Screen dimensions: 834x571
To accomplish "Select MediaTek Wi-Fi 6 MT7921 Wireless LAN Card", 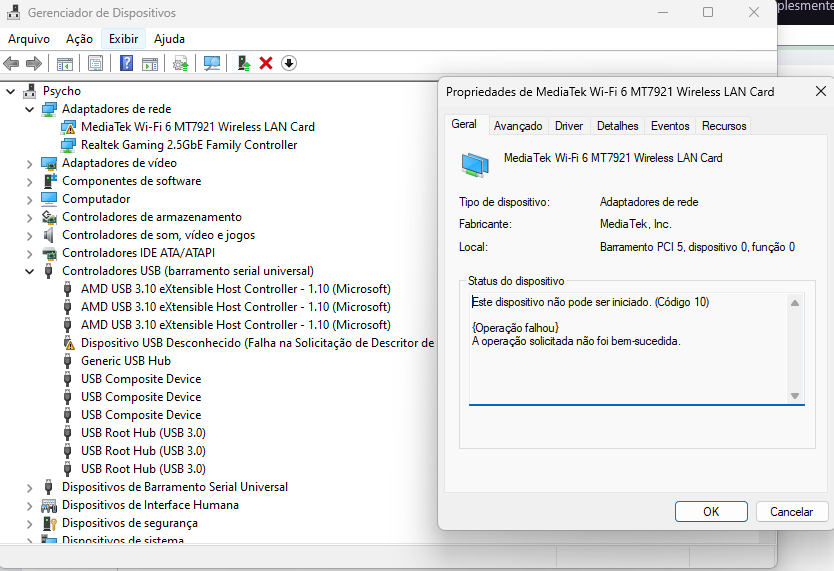I will 198,127.
